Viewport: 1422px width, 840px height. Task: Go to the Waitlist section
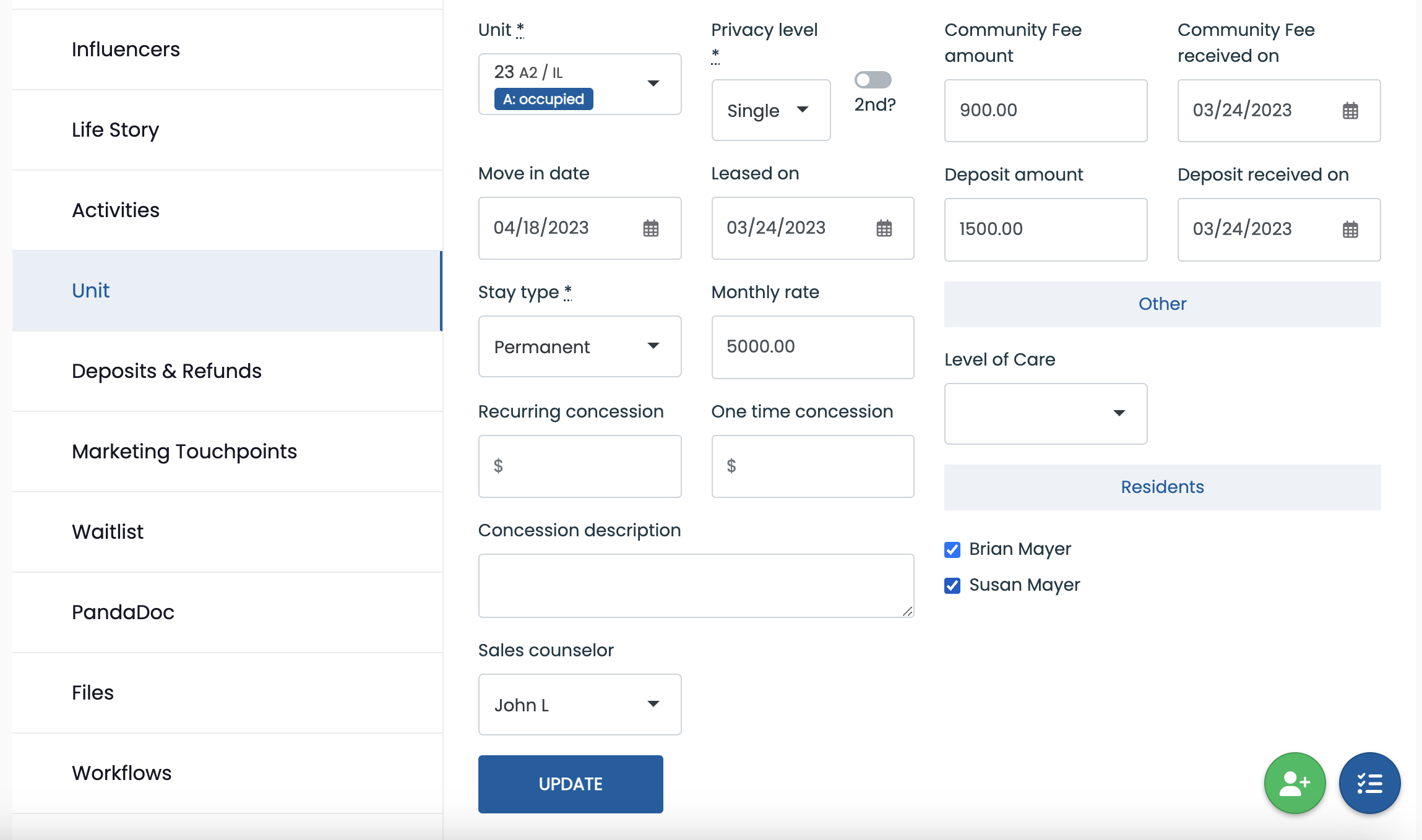227,532
